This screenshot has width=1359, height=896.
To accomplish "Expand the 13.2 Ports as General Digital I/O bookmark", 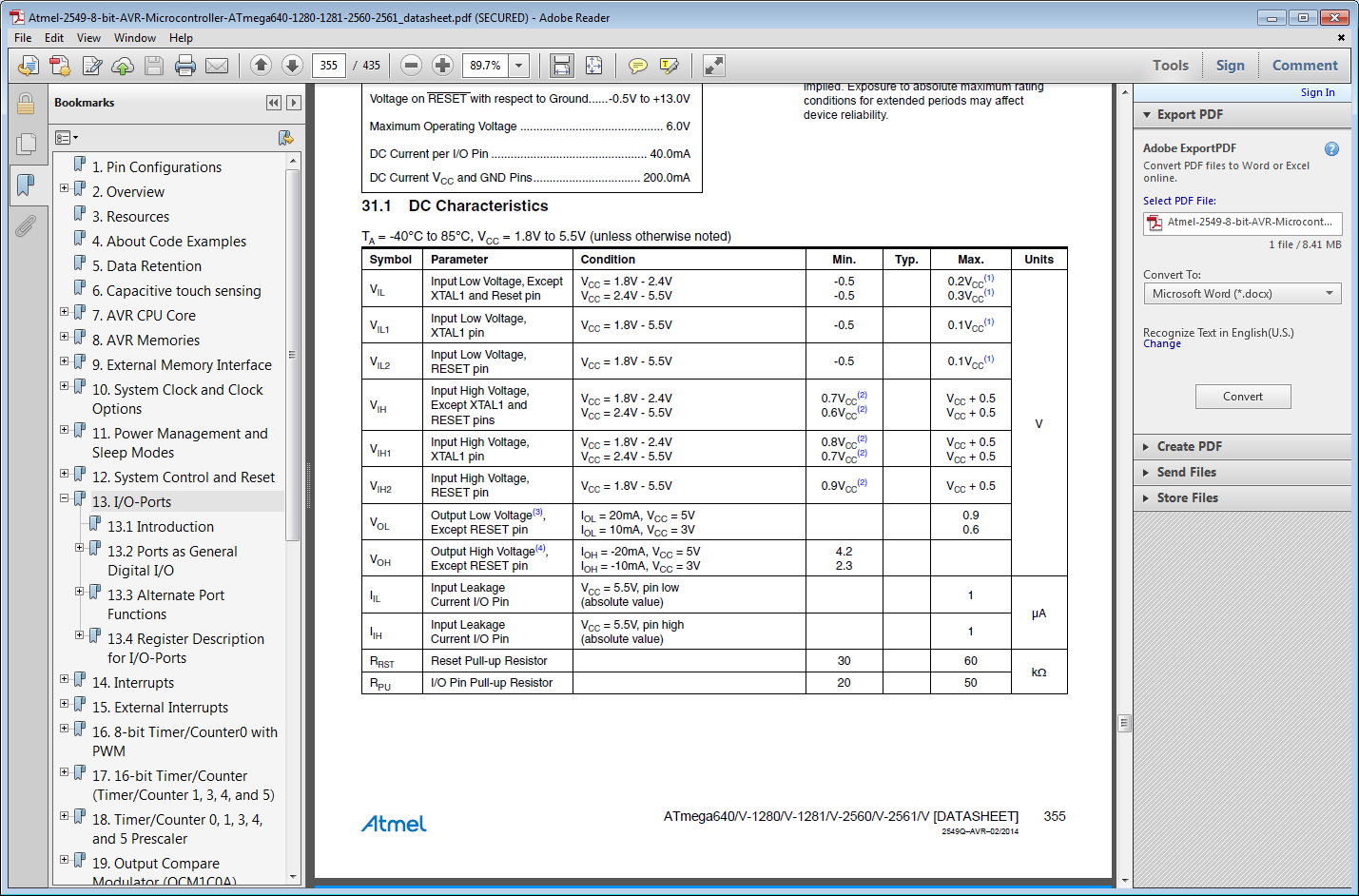I will click(x=80, y=548).
